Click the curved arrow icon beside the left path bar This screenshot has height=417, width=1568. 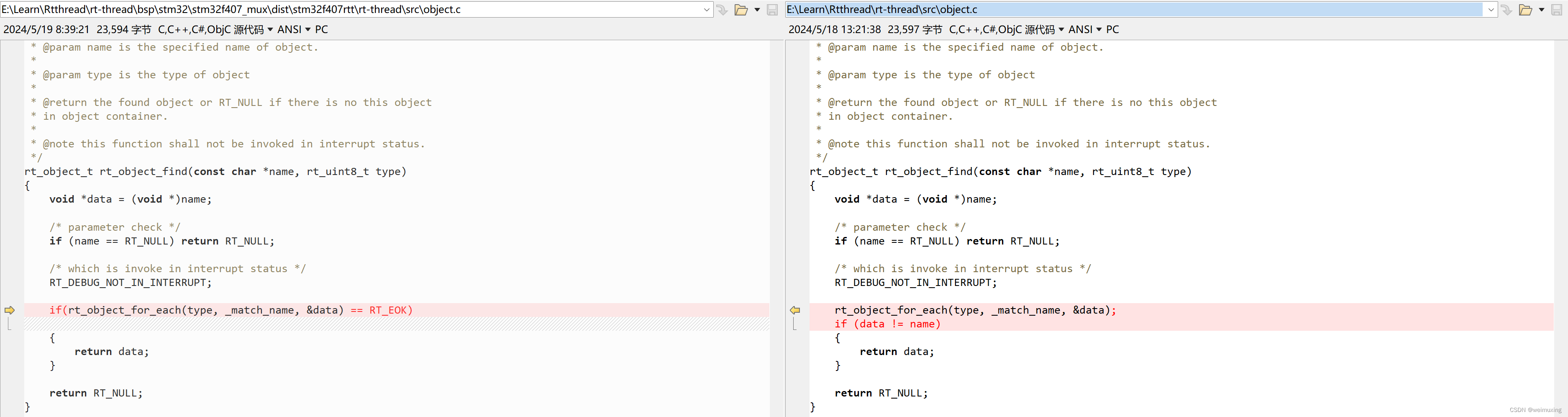click(722, 10)
